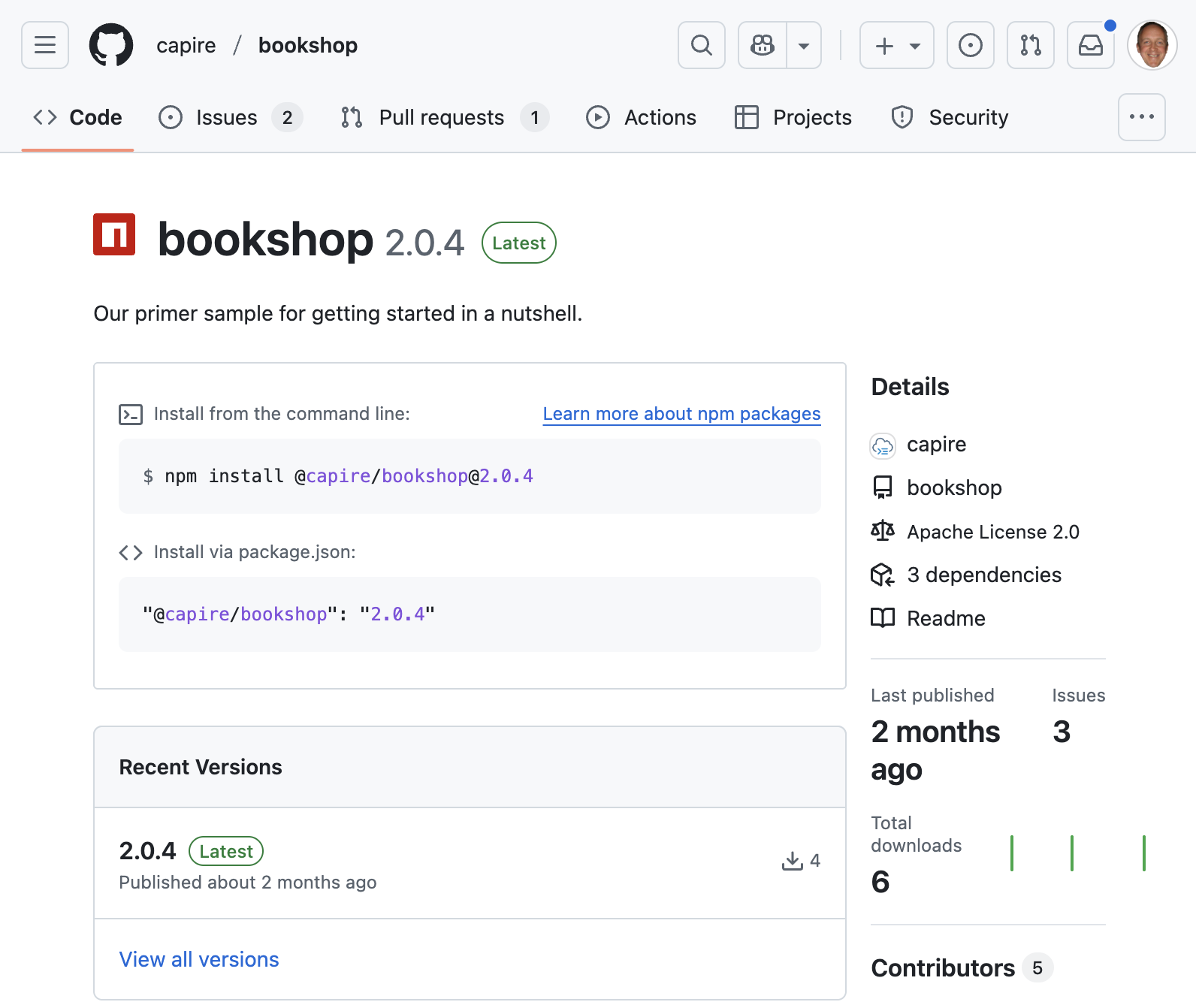Open Copilot chat icon

[x=763, y=45]
